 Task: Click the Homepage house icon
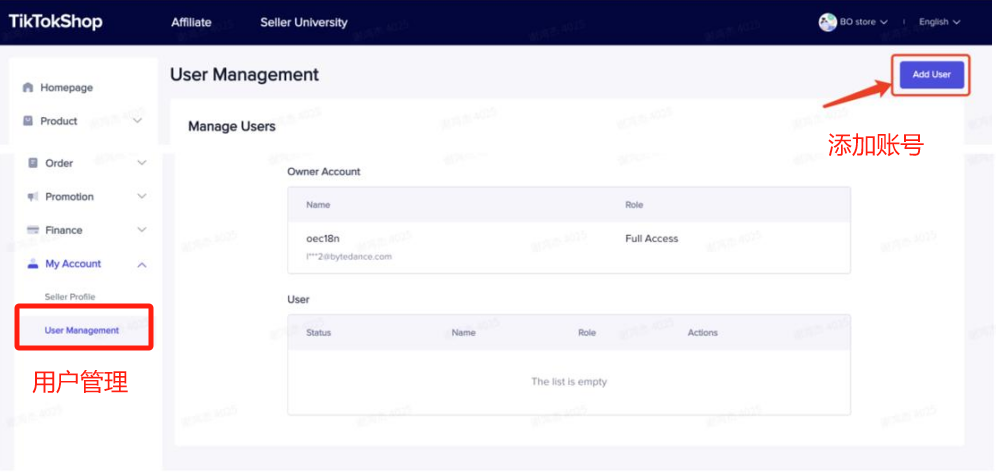[28, 88]
